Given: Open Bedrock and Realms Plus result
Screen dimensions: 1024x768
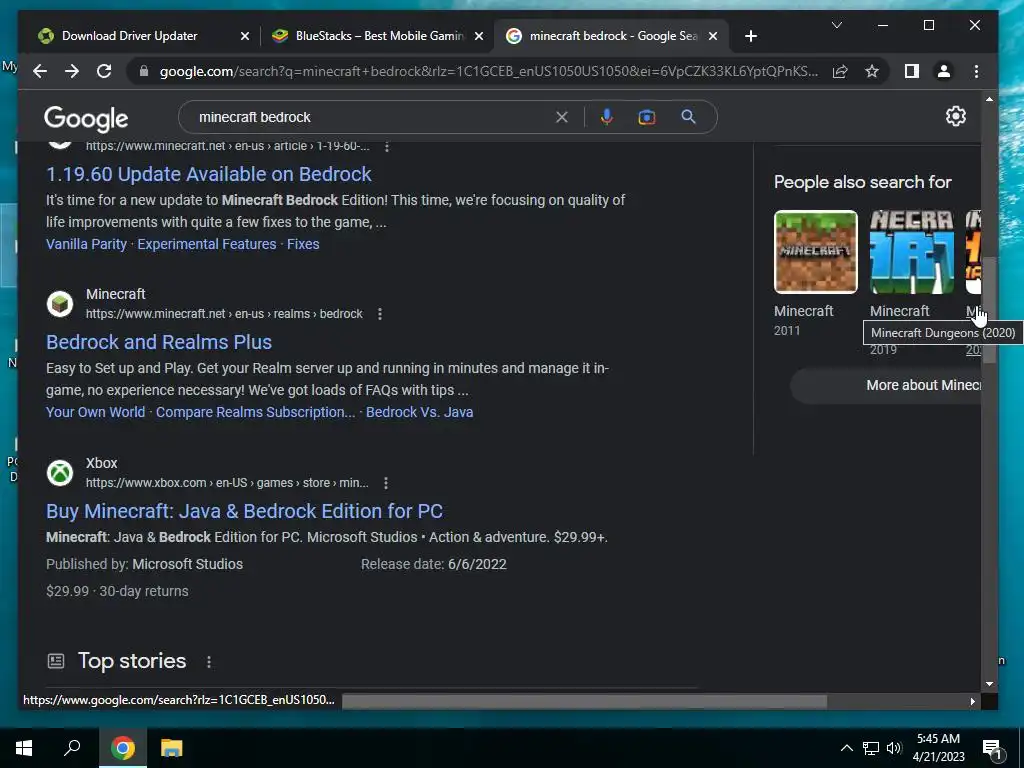Looking at the screenshot, I should [159, 342].
